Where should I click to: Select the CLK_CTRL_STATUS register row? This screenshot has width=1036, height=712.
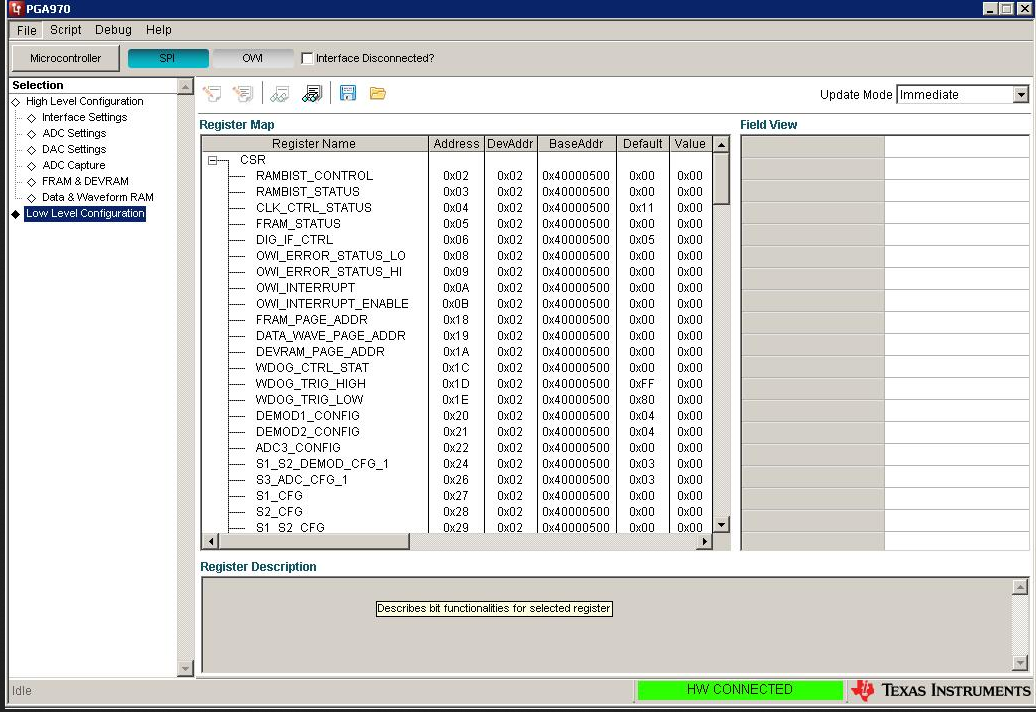pyautogui.click(x=314, y=207)
